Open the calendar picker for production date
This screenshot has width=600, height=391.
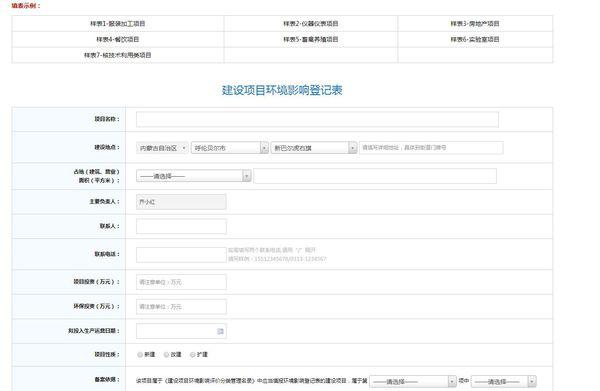point(220,331)
